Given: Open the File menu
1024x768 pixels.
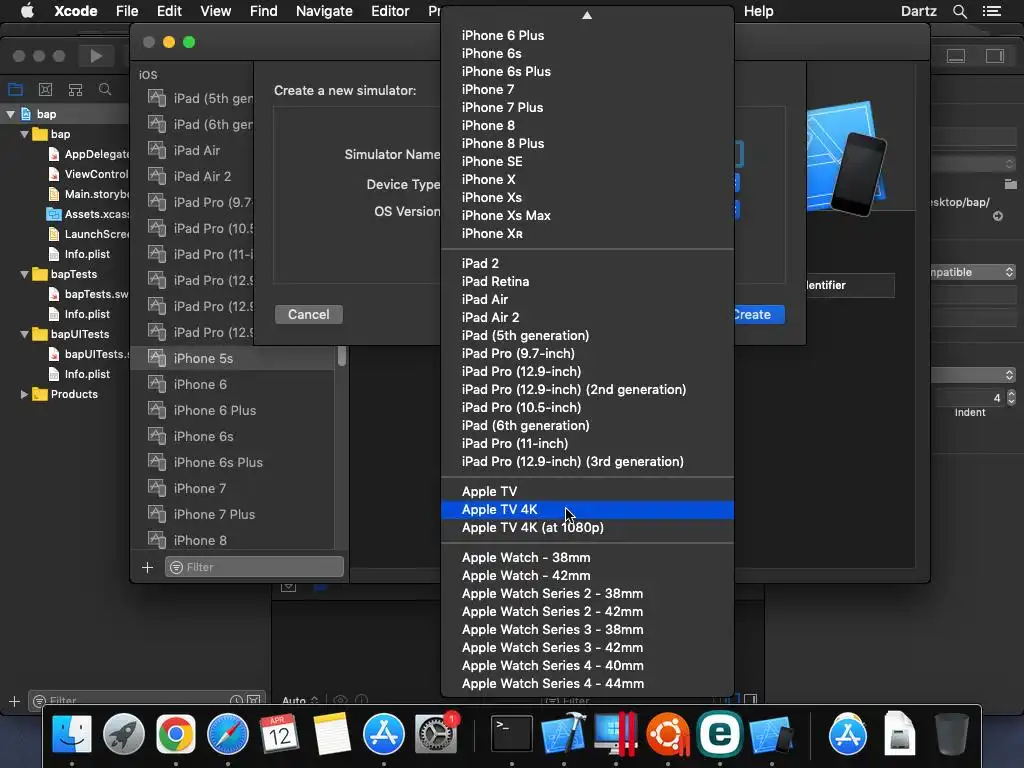Looking at the screenshot, I should 127,11.
